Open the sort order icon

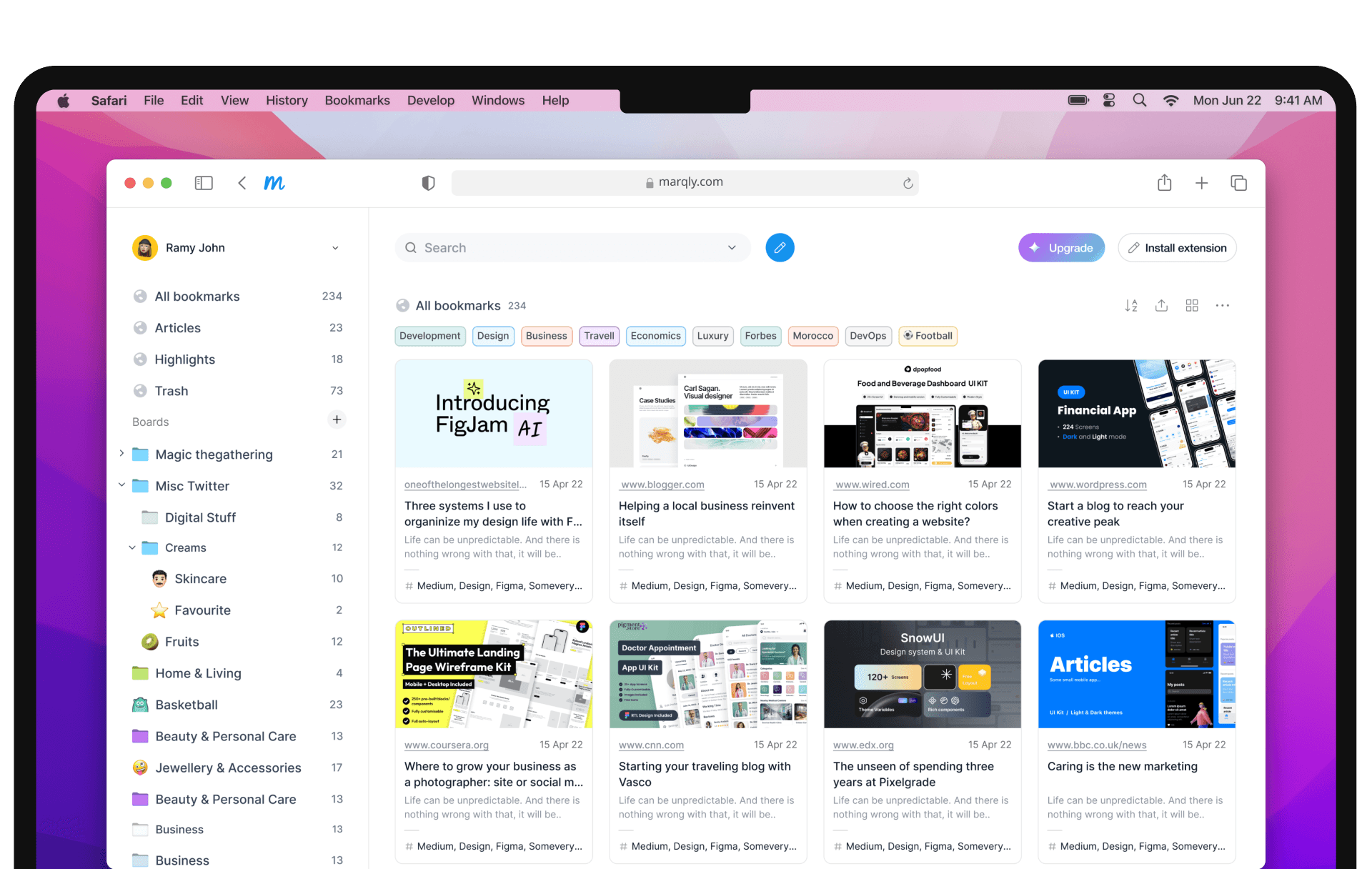[1130, 306]
